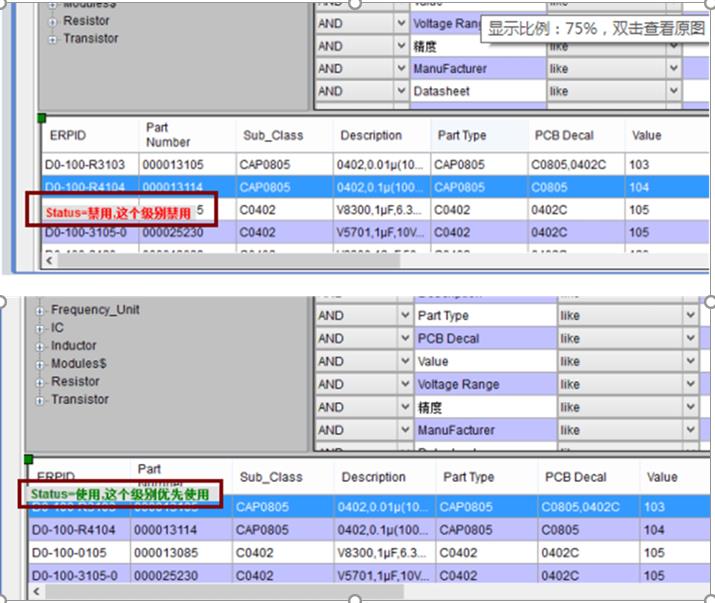Expand the Frequency_Unit tree node

(40, 311)
